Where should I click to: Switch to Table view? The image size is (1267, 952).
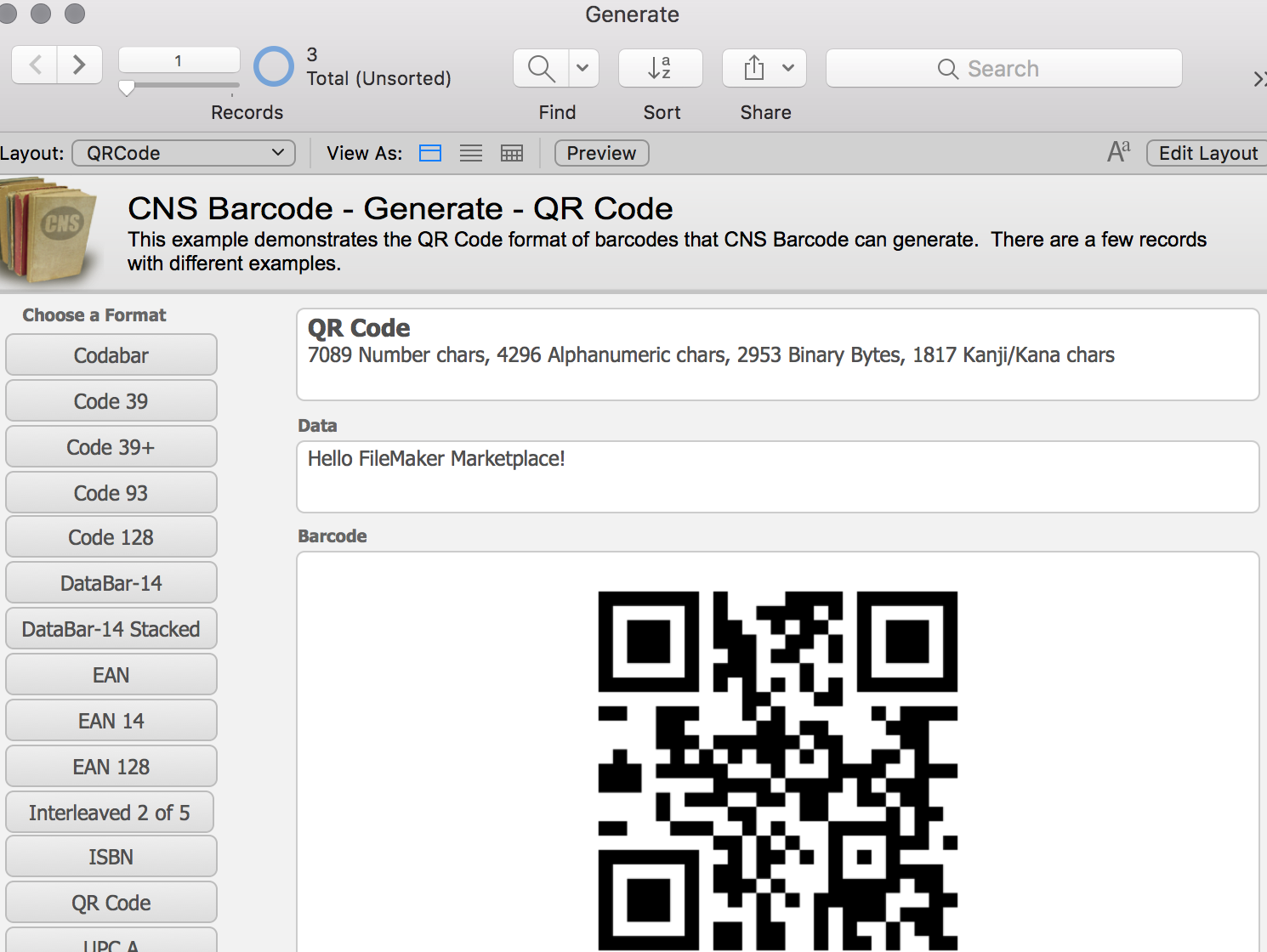tap(512, 153)
